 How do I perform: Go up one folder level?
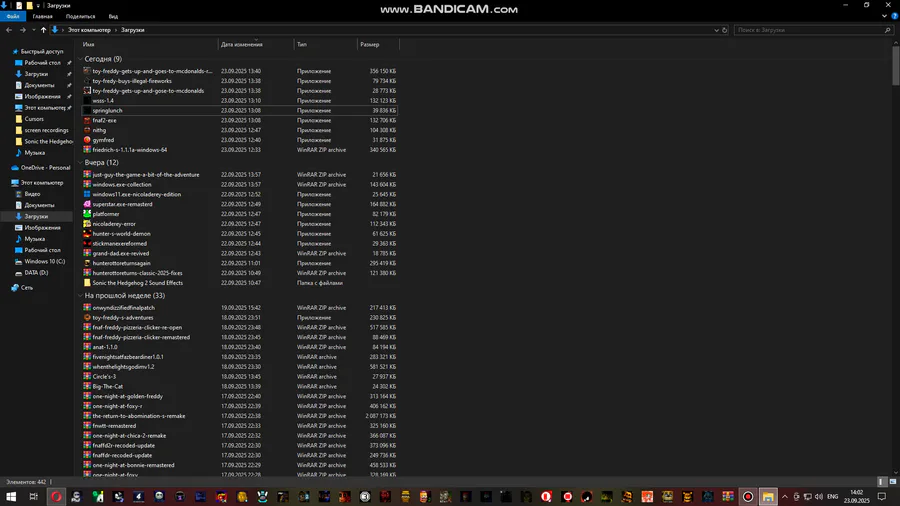43,30
